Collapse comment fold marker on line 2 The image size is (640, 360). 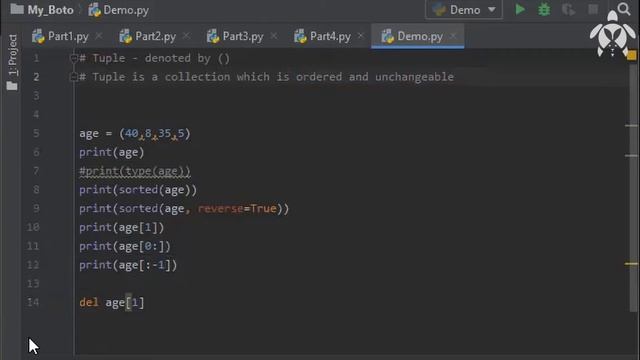[74, 77]
